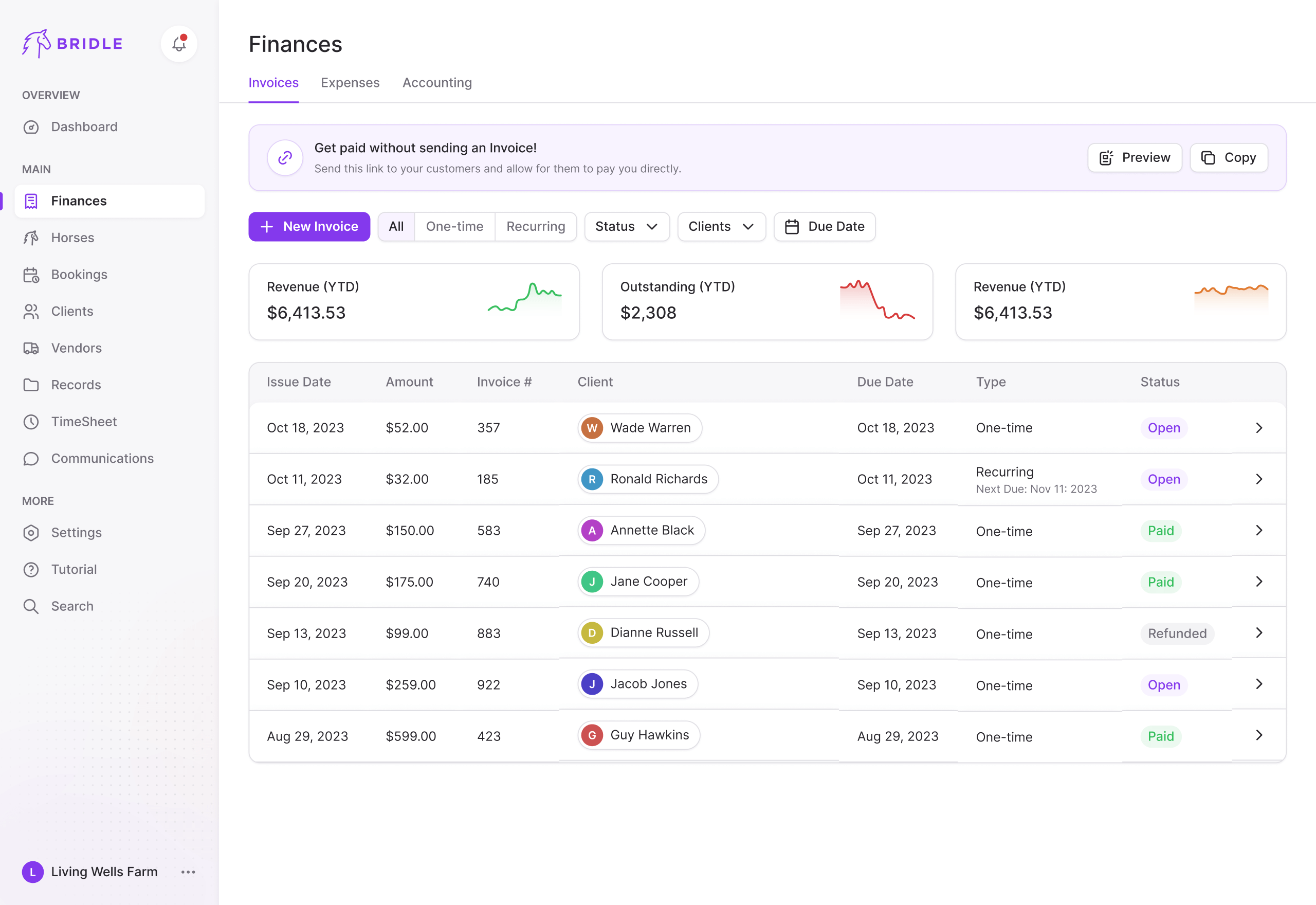Click the New Invoice button
Screen dimensions: 1316x905
click(x=309, y=227)
